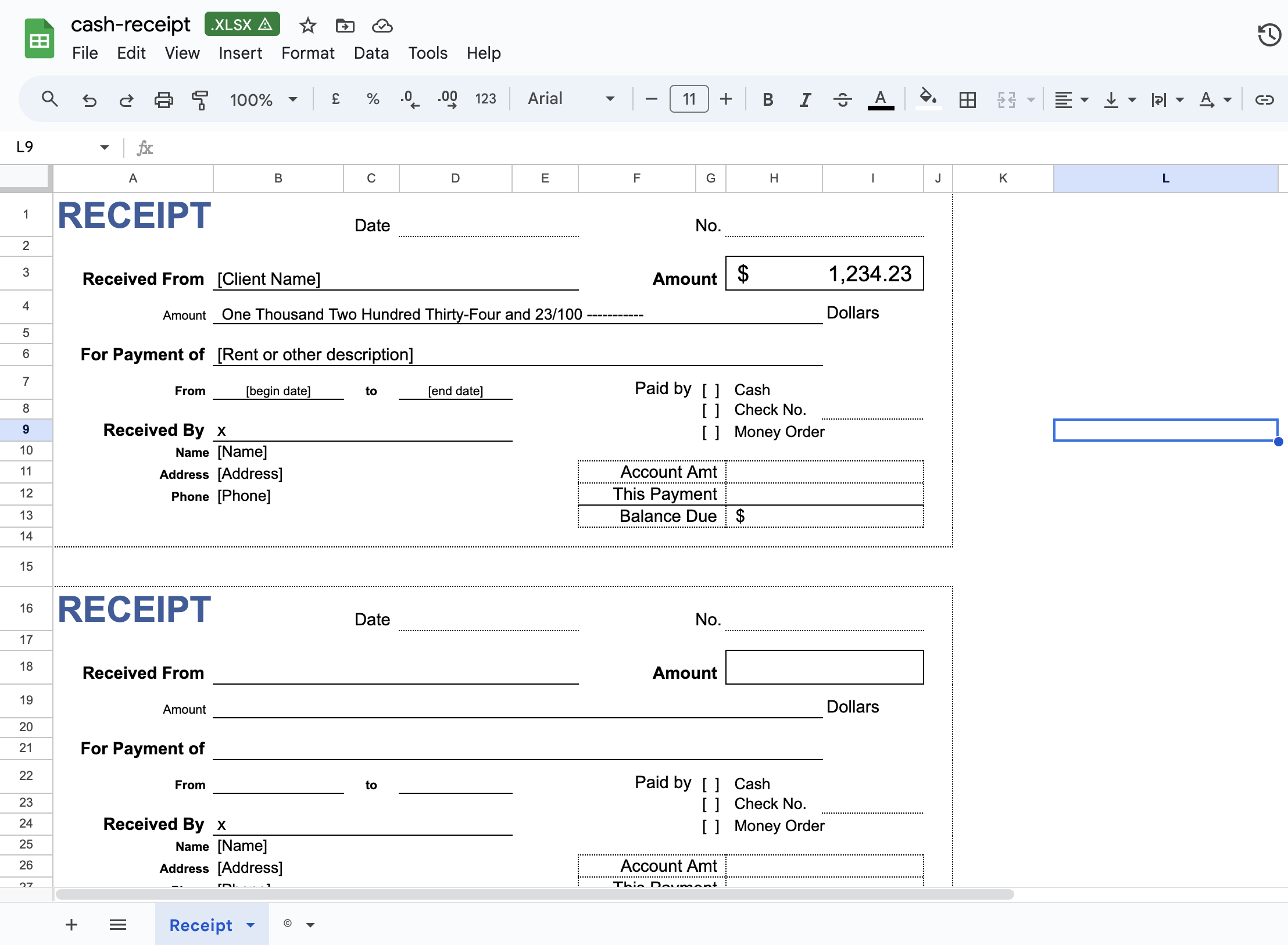Move the document to a folder
The image size is (1288, 945).
click(x=345, y=26)
